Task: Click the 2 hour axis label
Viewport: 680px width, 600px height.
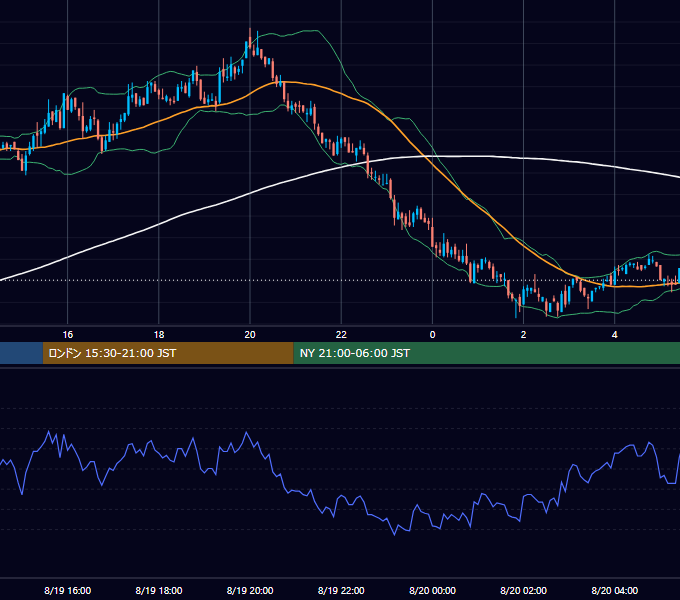Action: point(523,335)
